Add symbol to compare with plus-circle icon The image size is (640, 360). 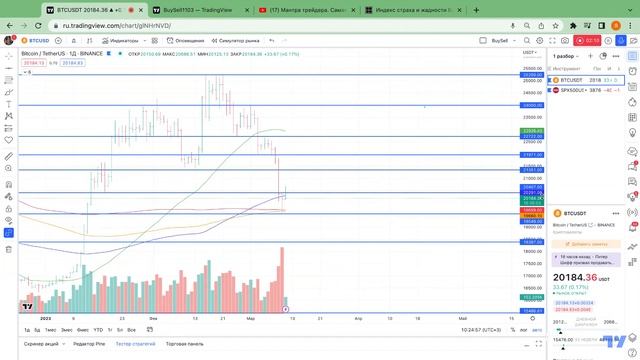point(58,40)
